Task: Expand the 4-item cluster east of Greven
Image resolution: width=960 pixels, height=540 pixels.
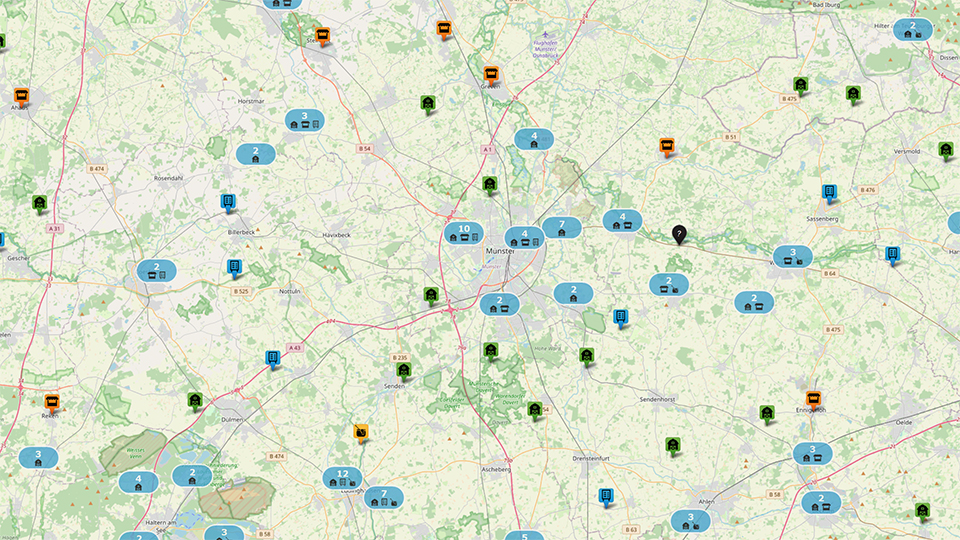Action: tap(534, 140)
